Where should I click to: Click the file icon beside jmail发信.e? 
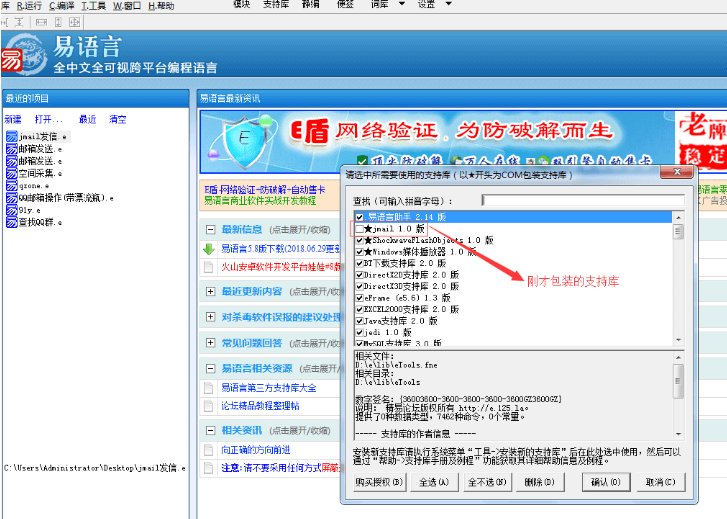pyautogui.click(x=12, y=136)
